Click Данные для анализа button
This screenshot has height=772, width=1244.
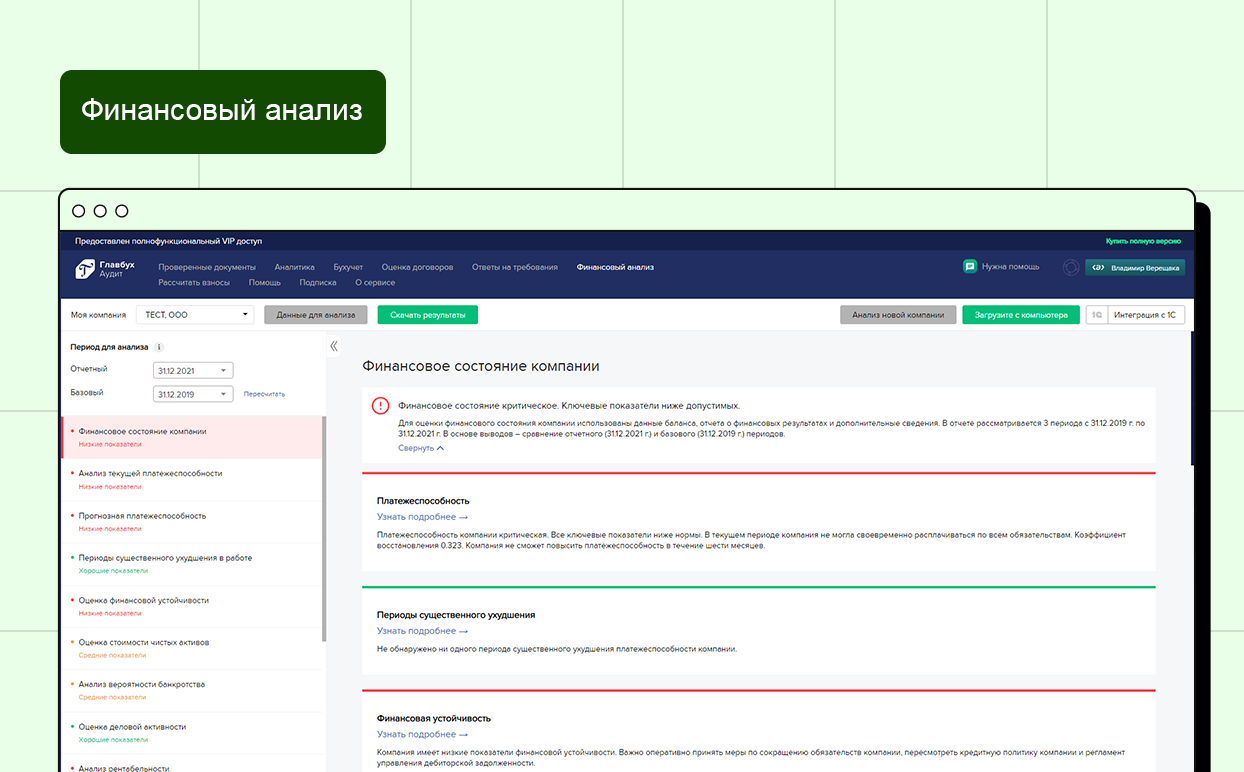coord(316,315)
